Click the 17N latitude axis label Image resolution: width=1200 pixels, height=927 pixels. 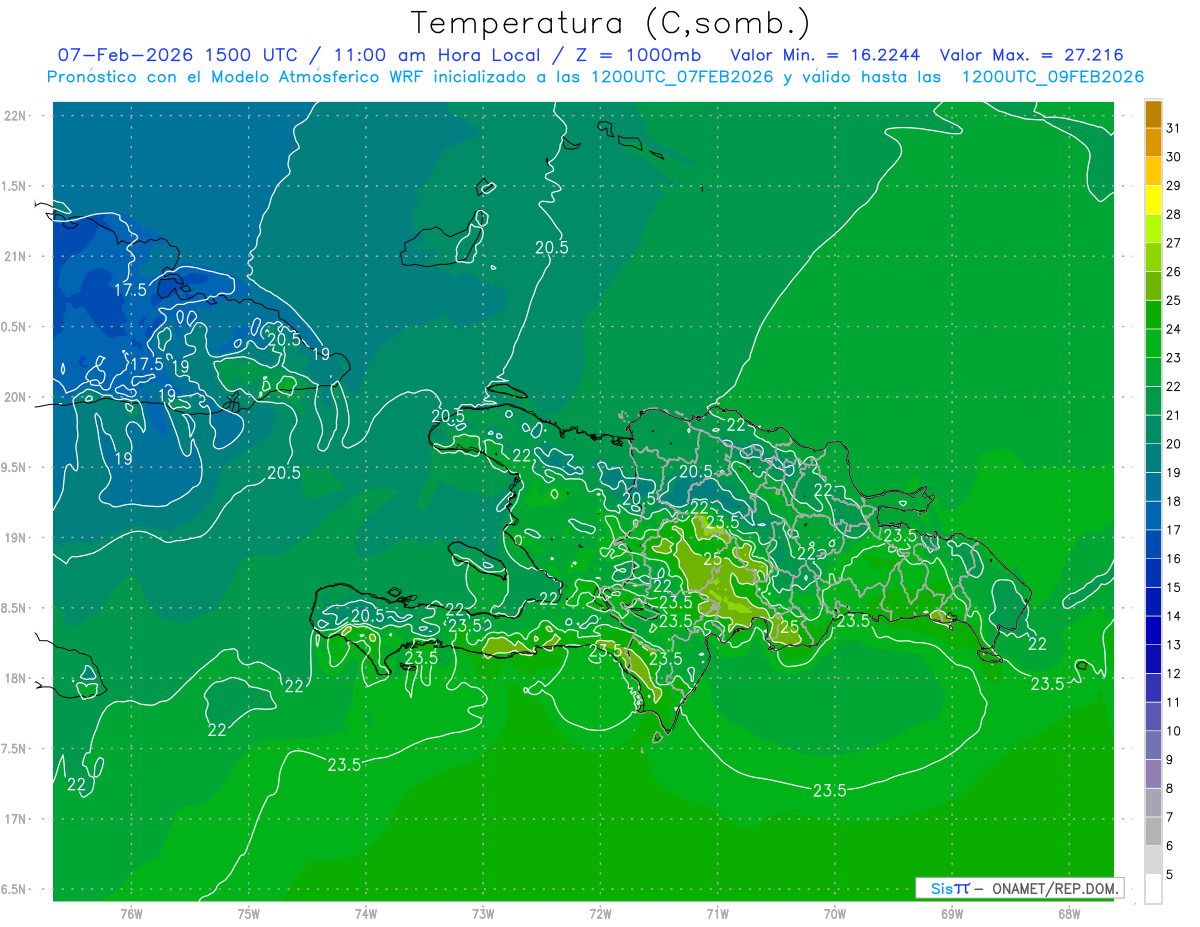click(x=16, y=819)
